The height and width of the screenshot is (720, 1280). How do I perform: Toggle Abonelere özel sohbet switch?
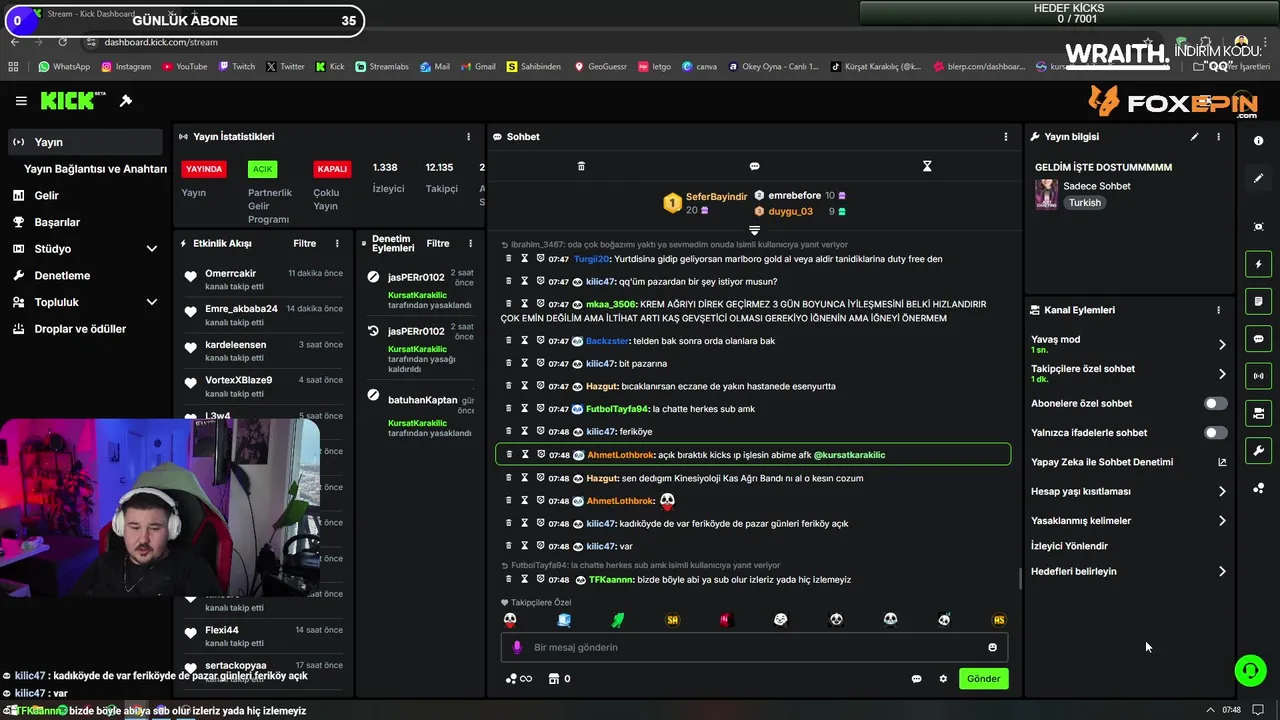[x=1215, y=404]
